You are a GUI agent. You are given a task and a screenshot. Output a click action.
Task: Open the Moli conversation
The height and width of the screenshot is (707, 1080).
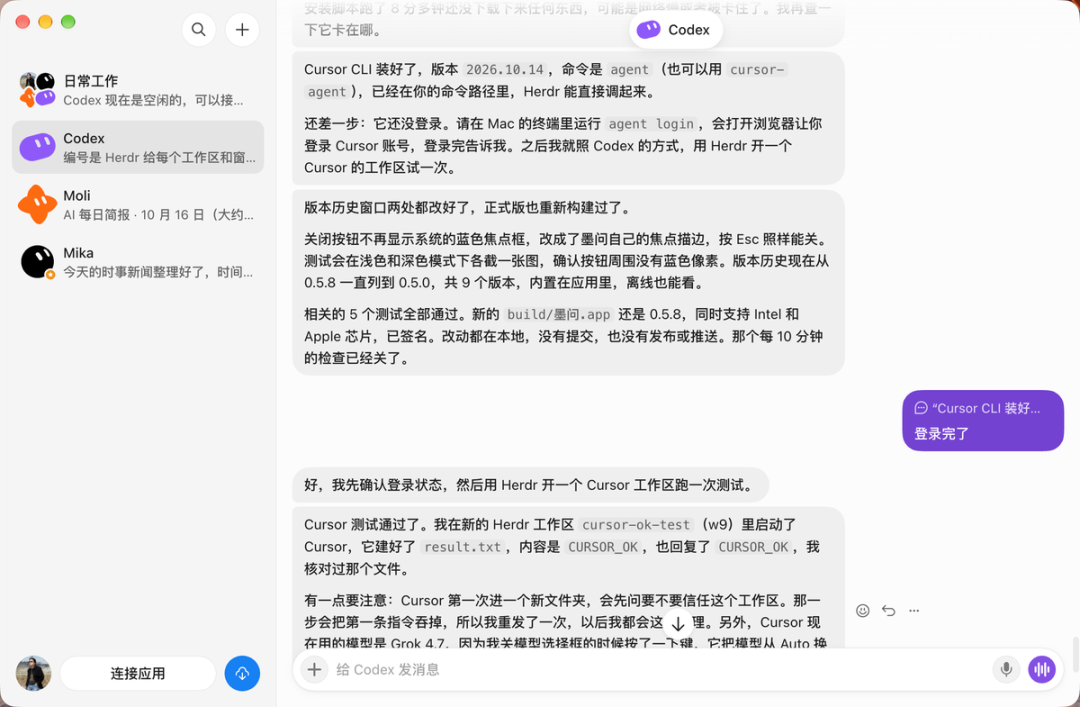coord(138,205)
